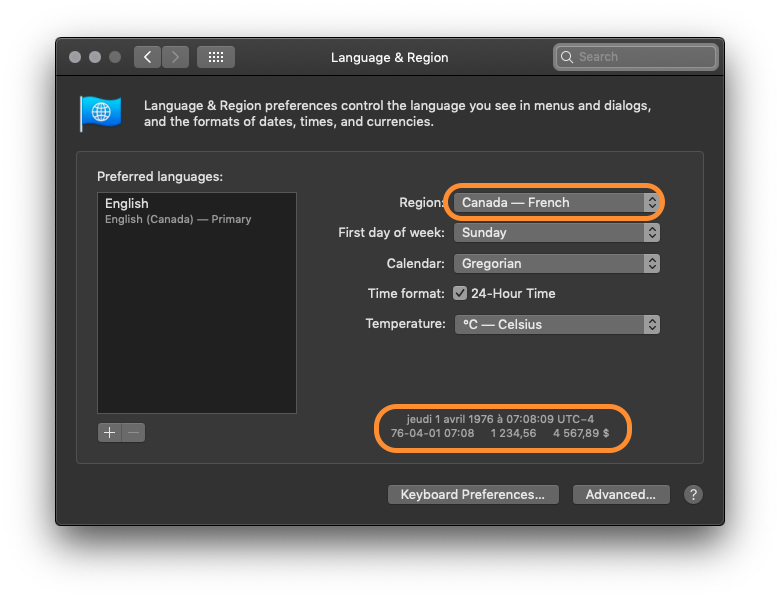The width and height of the screenshot is (780, 599).
Task: Click the minimize window button
Action: [x=95, y=57]
